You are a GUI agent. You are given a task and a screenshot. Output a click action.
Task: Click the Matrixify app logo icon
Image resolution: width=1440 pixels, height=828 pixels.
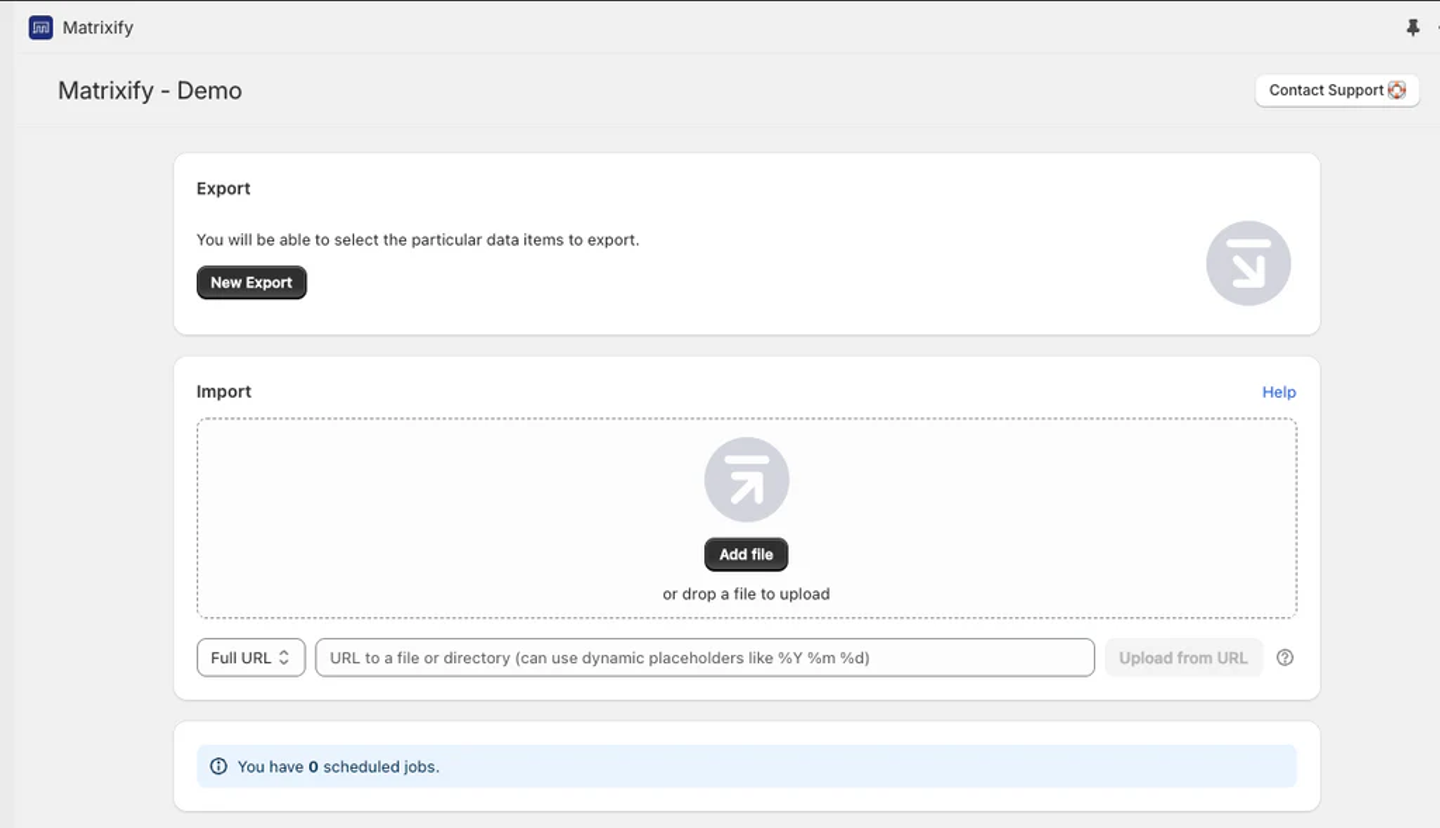click(41, 28)
